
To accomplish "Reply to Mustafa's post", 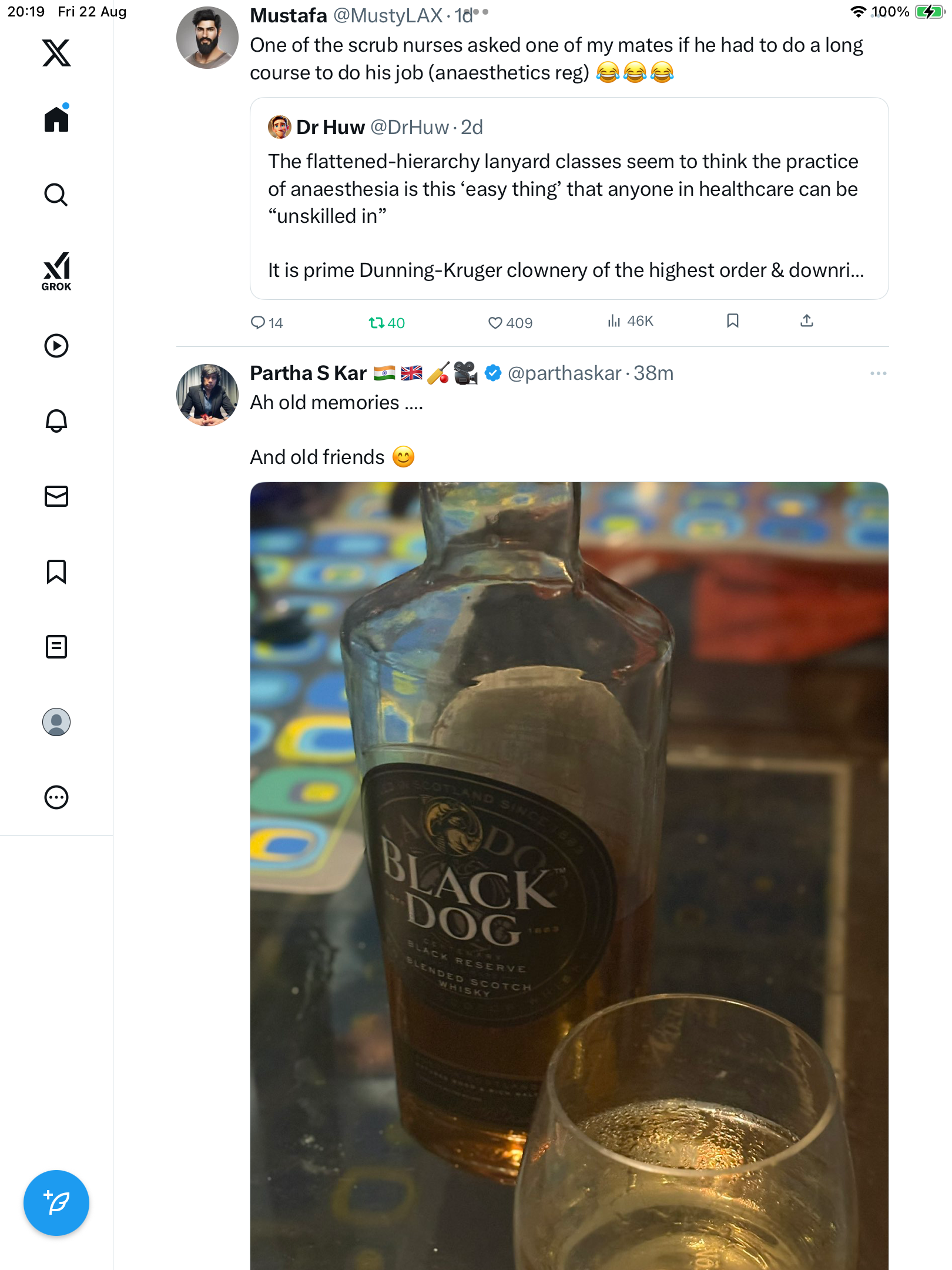I will point(259,322).
